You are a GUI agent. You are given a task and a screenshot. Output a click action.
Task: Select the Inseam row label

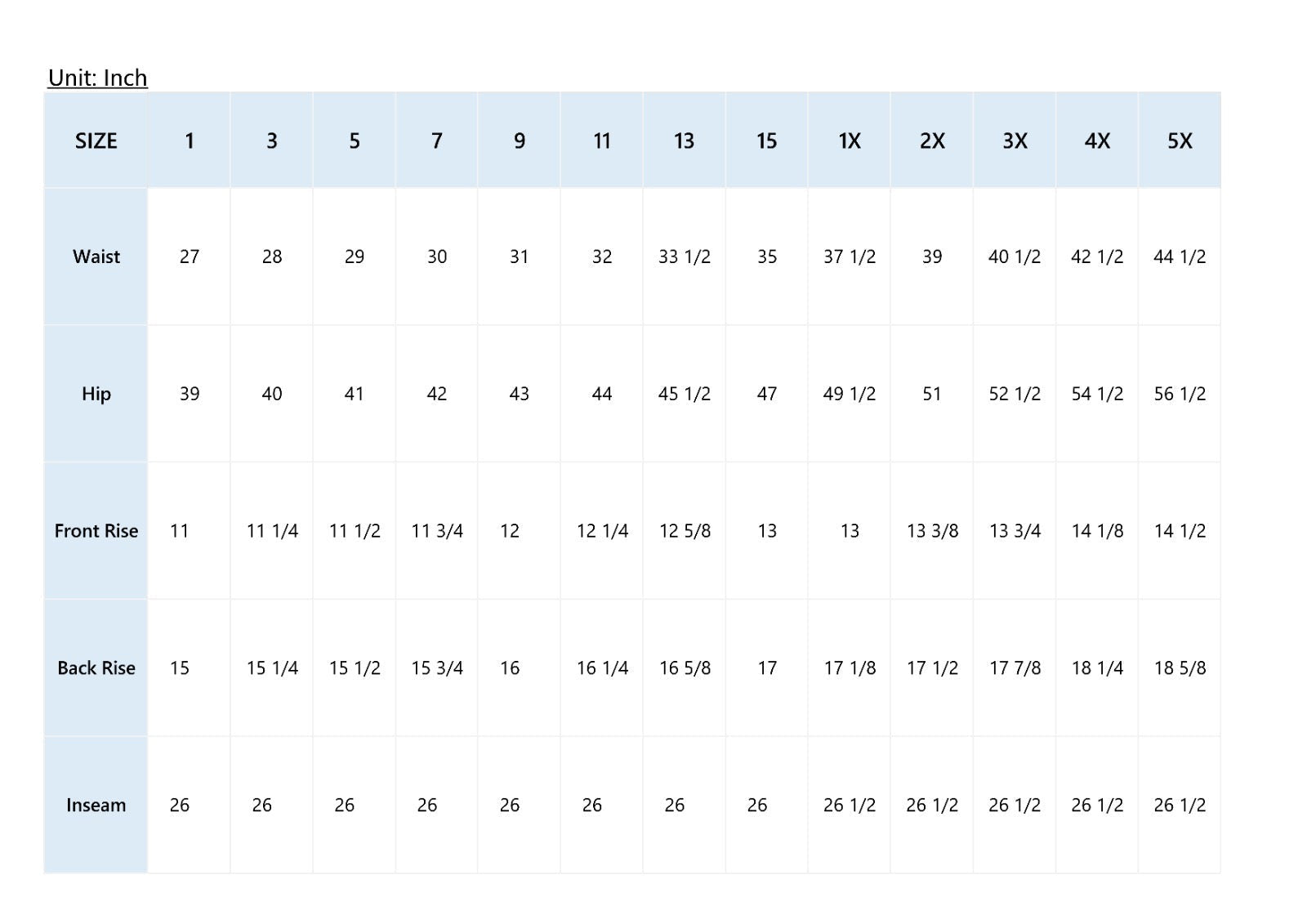pos(96,806)
